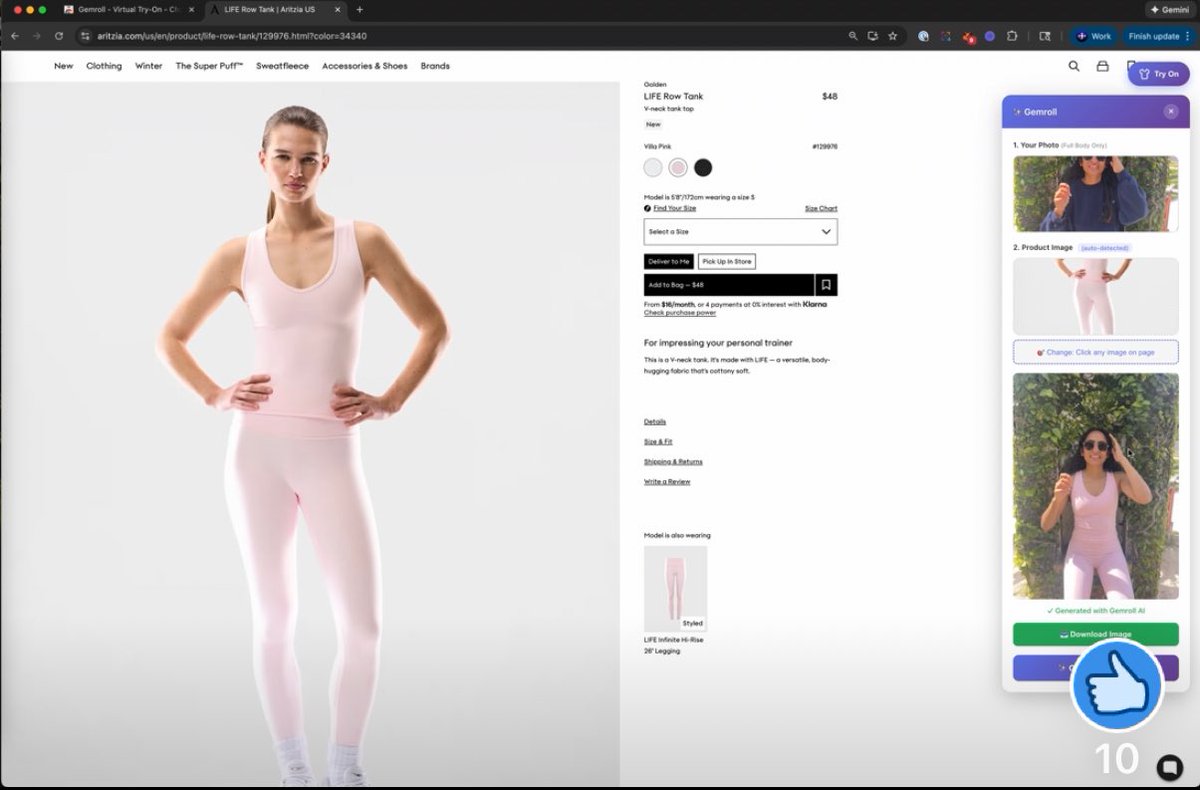Go back using the browser back arrow
Image resolution: width=1200 pixels, height=790 pixels.
coord(14,36)
